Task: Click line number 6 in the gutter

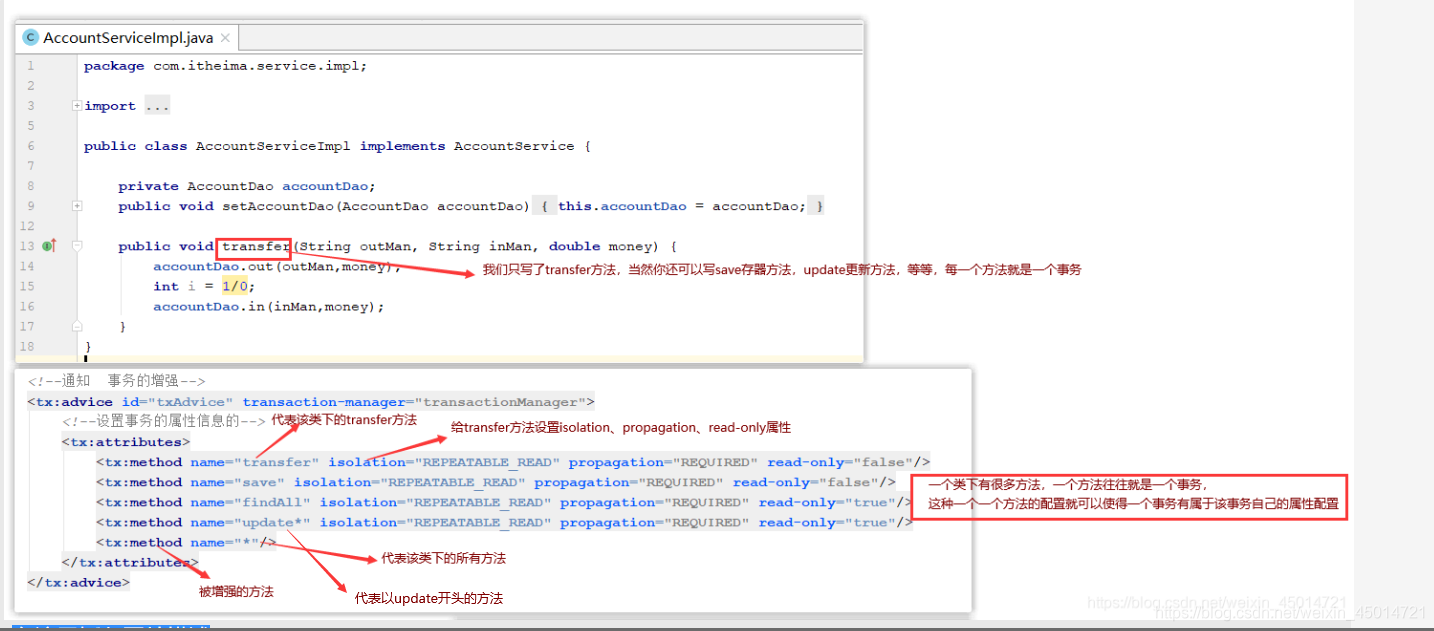Action: 30,146
